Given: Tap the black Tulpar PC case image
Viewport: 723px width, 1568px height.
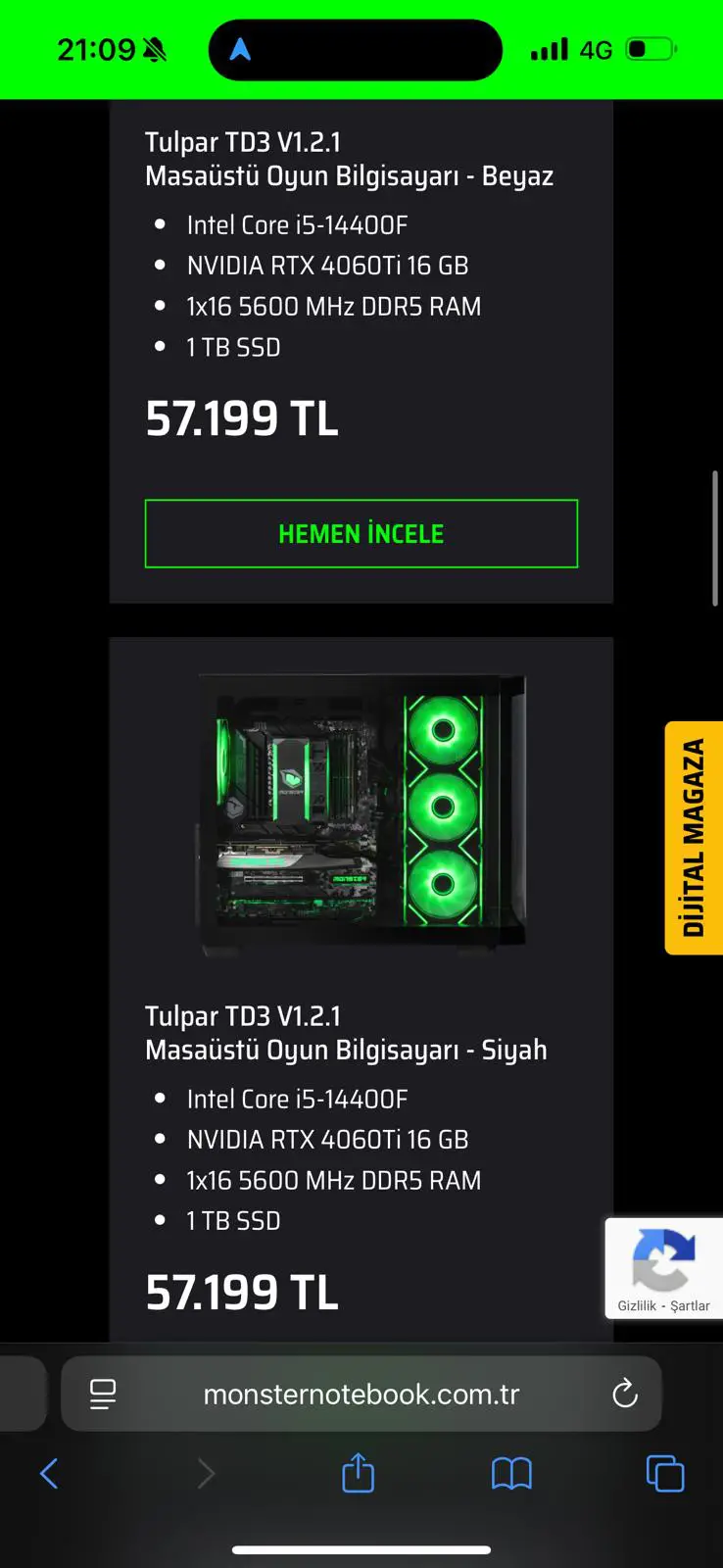Looking at the screenshot, I should [361, 811].
